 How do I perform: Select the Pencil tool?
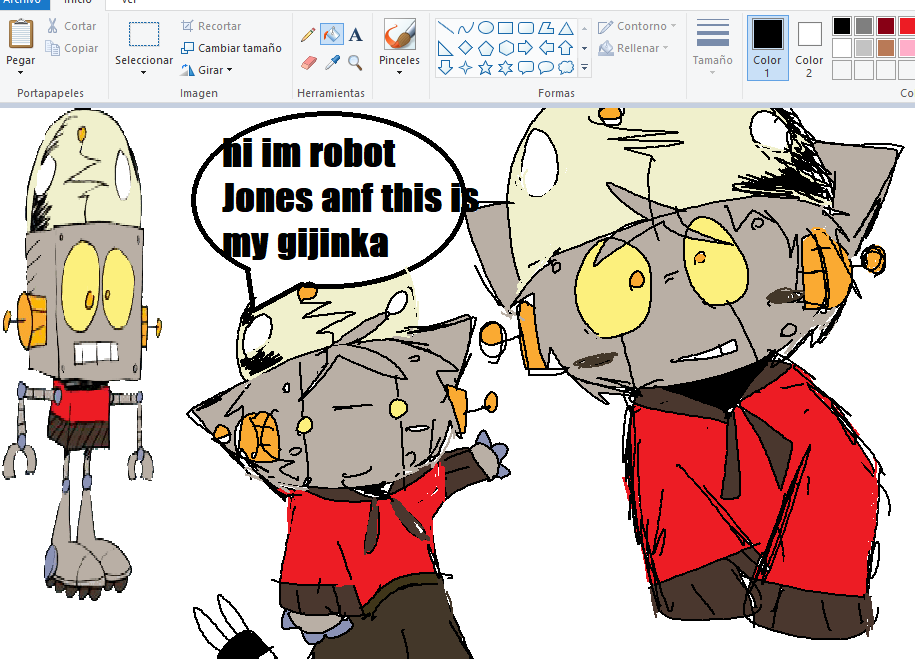coord(308,34)
